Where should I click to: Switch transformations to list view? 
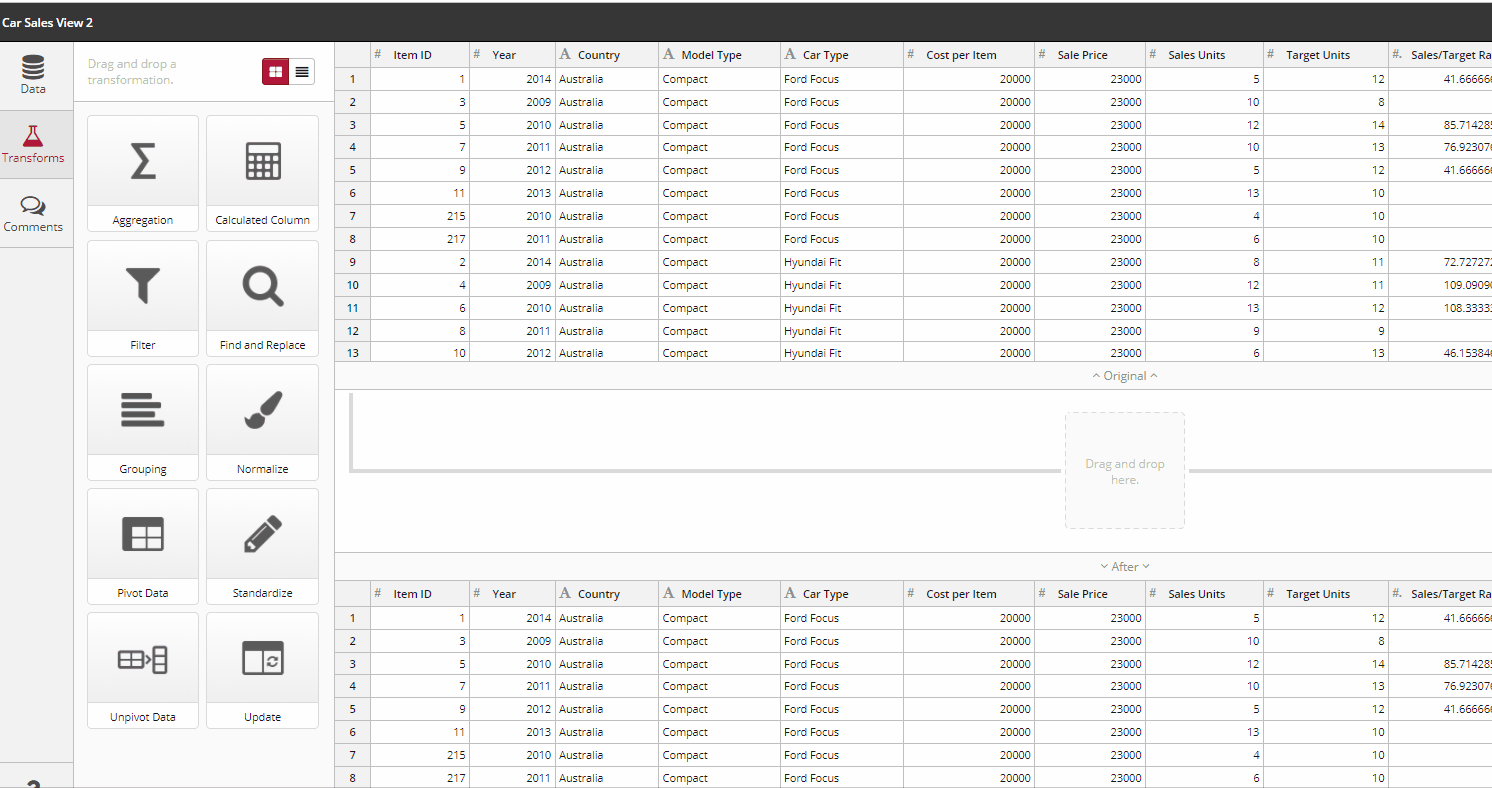[302, 72]
